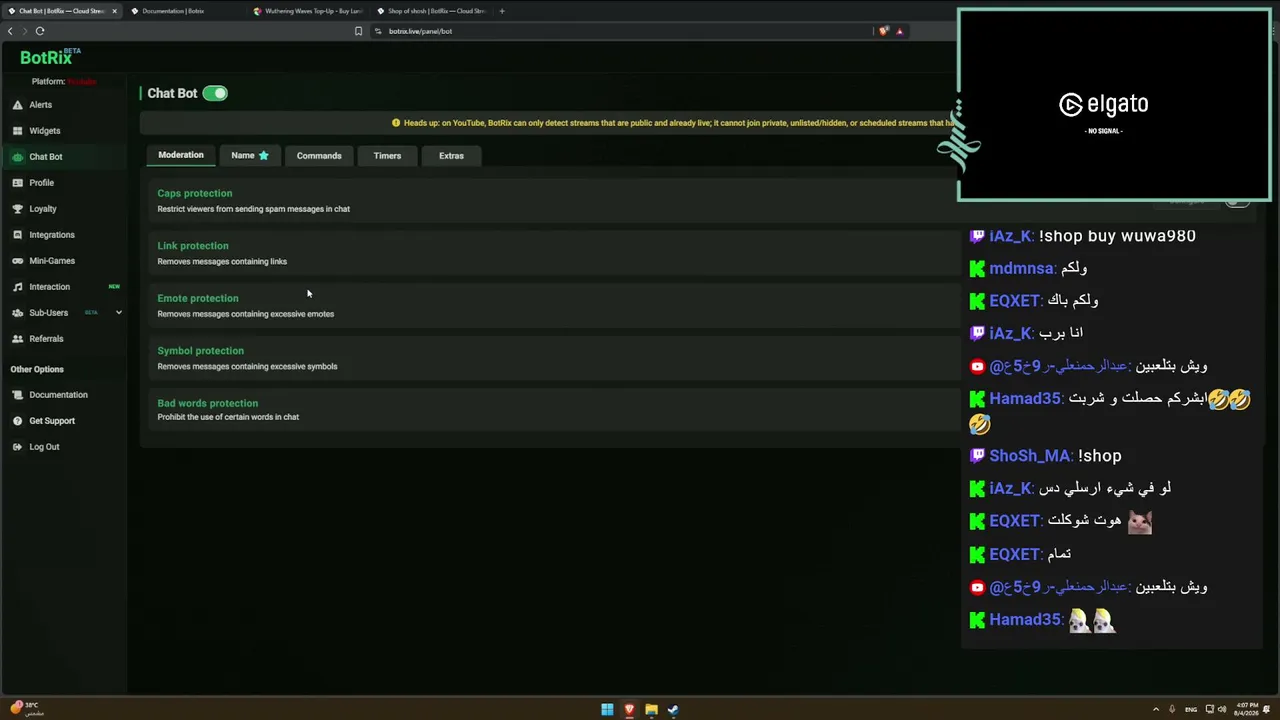Image resolution: width=1280 pixels, height=720 pixels.
Task: Bookmark this page in the browser
Action: point(358,31)
